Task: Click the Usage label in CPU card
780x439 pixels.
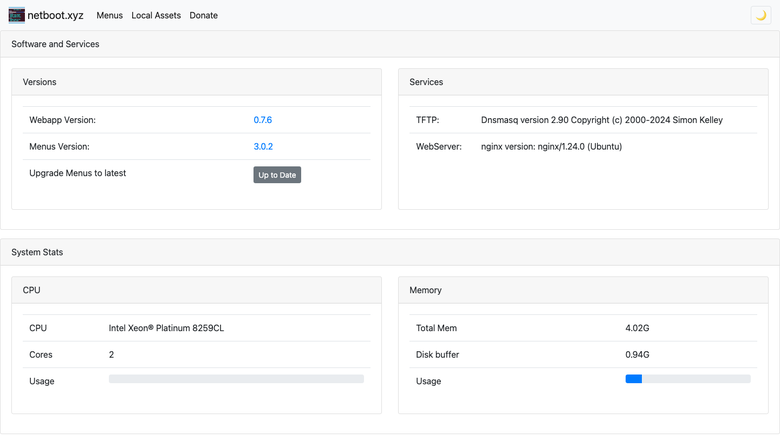Action: tap(42, 381)
